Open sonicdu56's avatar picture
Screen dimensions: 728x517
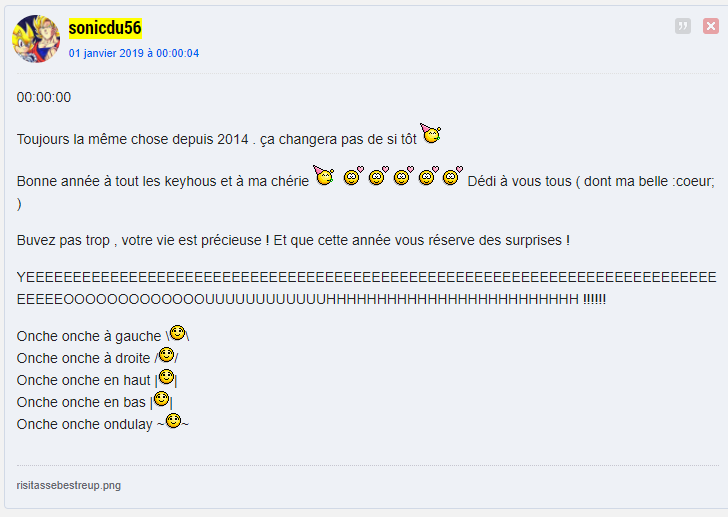tap(36, 39)
